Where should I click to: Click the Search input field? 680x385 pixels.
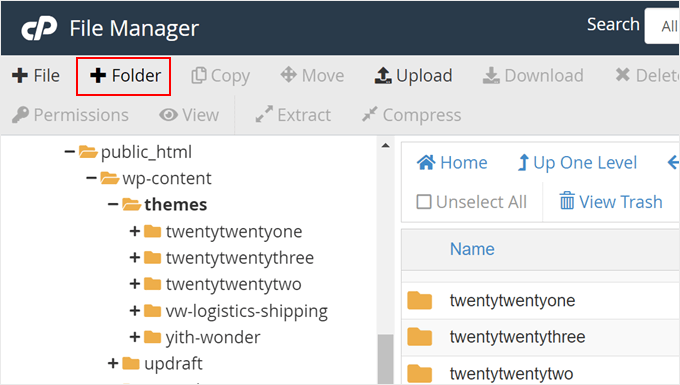[662, 26]
